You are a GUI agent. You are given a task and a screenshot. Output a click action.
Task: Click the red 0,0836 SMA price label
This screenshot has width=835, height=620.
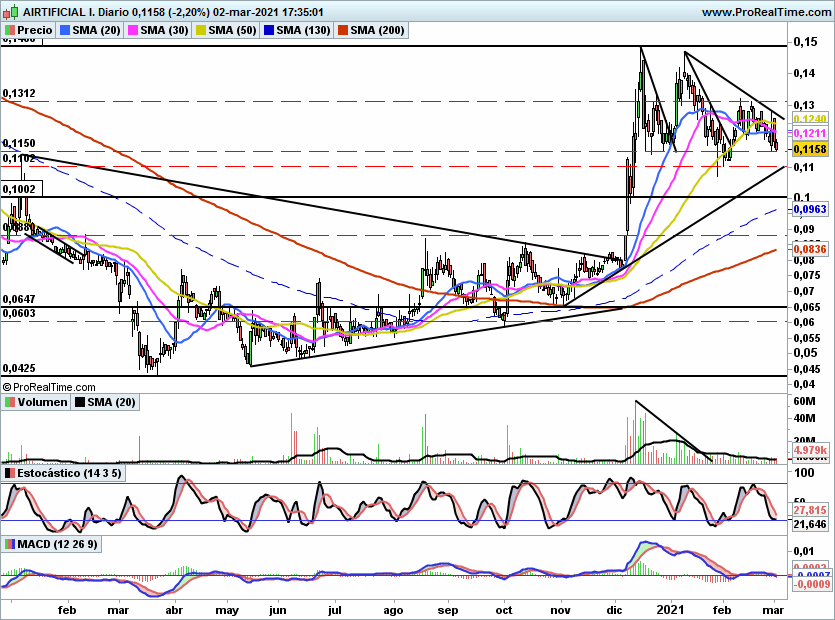click(808, 248)
